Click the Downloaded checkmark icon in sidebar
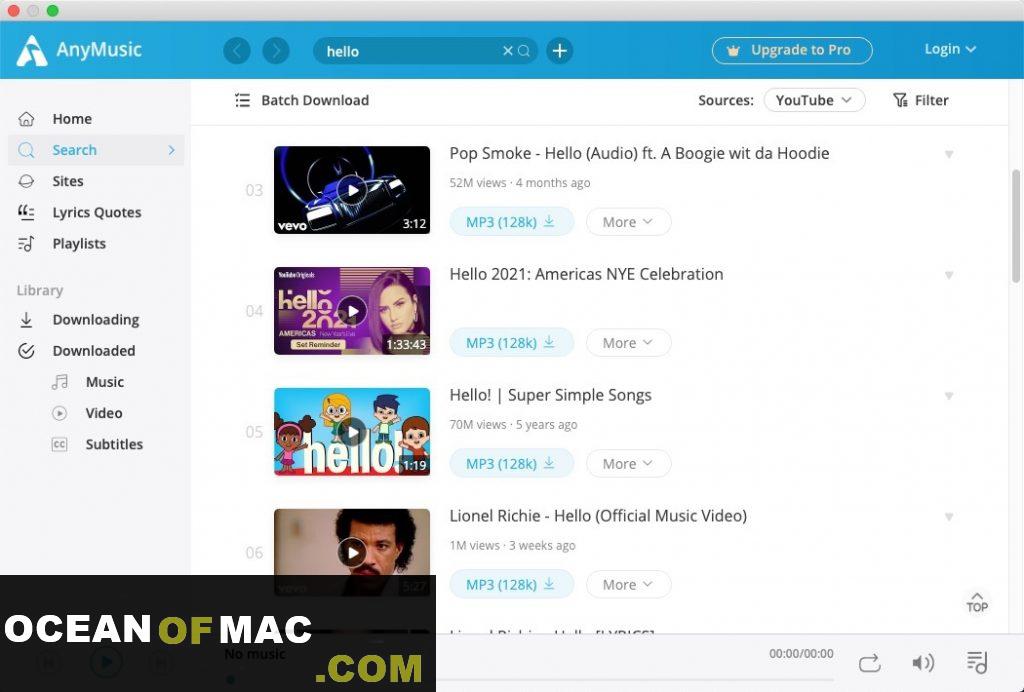The height and width of the screenshot is (692, 1024). point(26,351)
